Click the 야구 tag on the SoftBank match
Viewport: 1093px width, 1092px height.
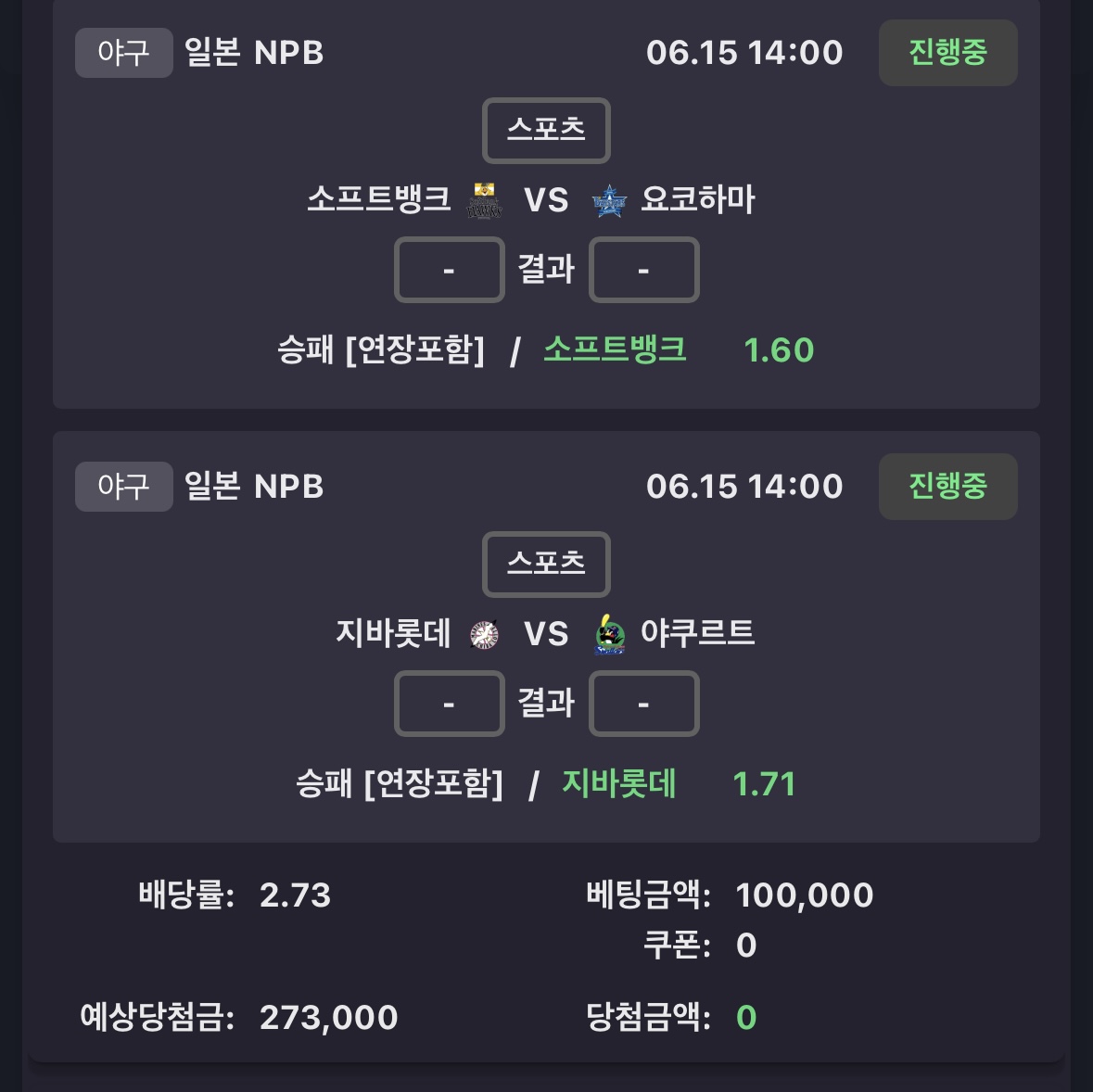tap(124, 53)
